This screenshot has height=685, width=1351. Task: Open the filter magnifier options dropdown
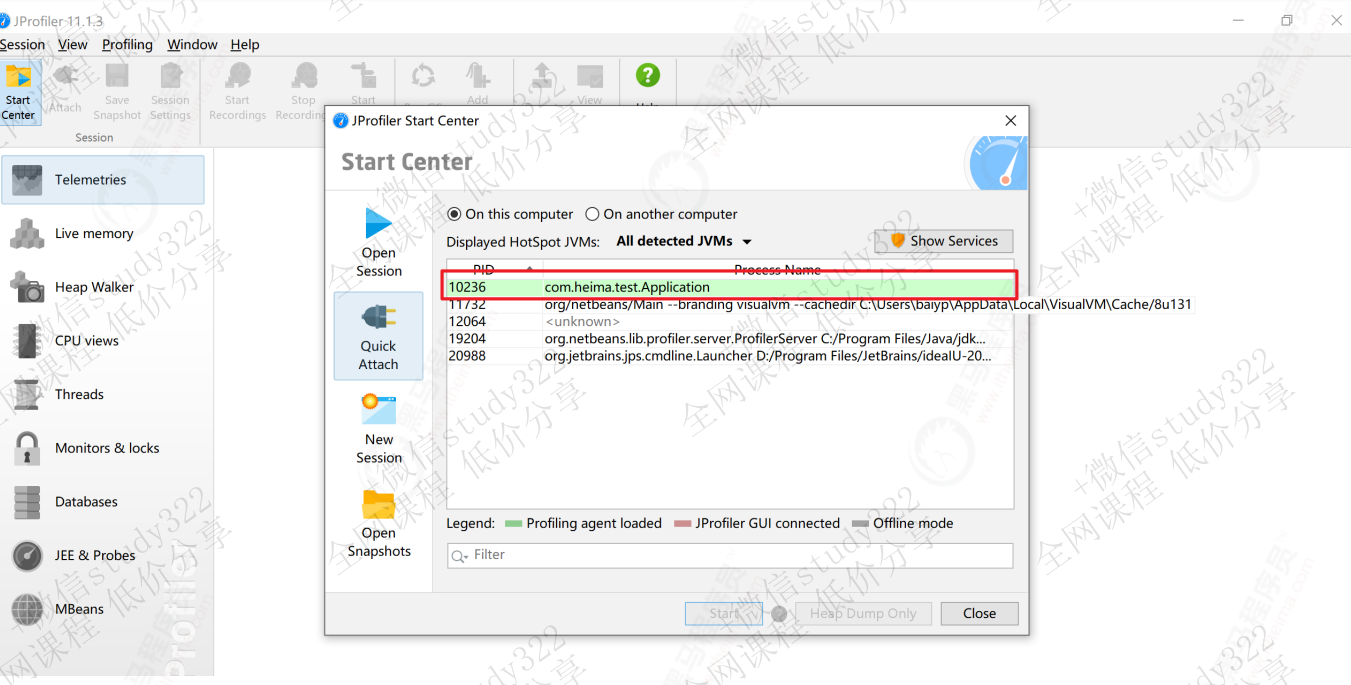(459, 556)
